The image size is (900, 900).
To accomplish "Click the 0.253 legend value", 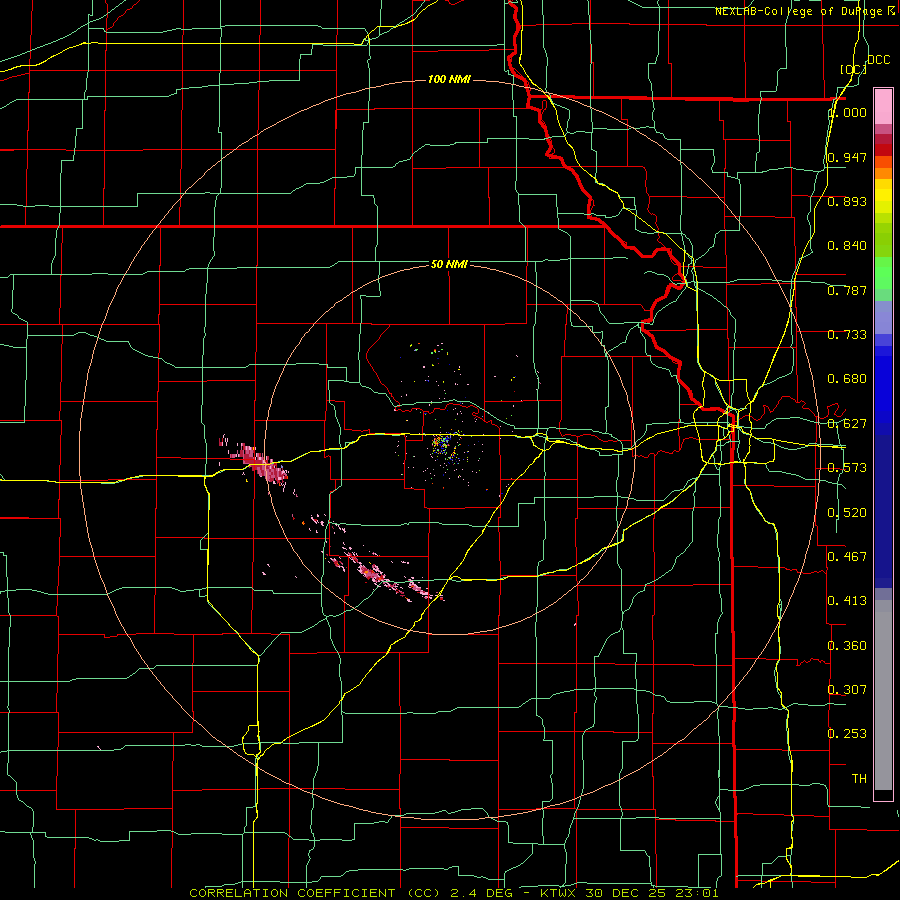I will point(847,734).
